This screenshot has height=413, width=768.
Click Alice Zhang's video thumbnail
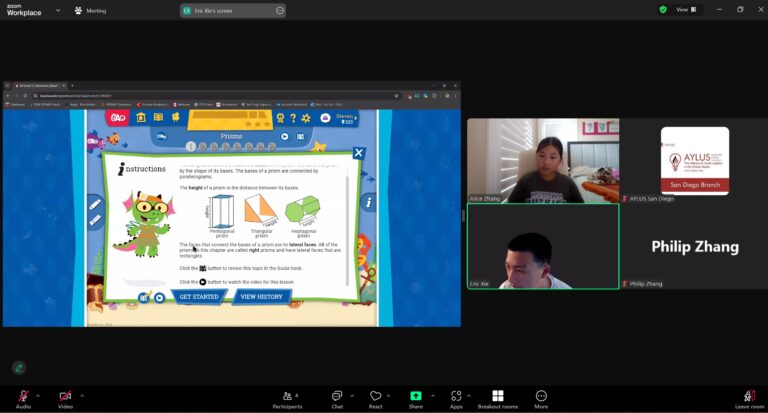[543, 160]
